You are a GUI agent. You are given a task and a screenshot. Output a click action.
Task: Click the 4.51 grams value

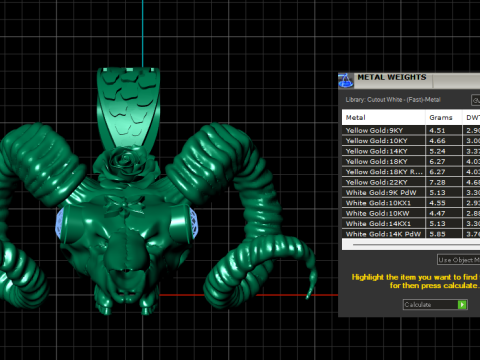(437, 130)
